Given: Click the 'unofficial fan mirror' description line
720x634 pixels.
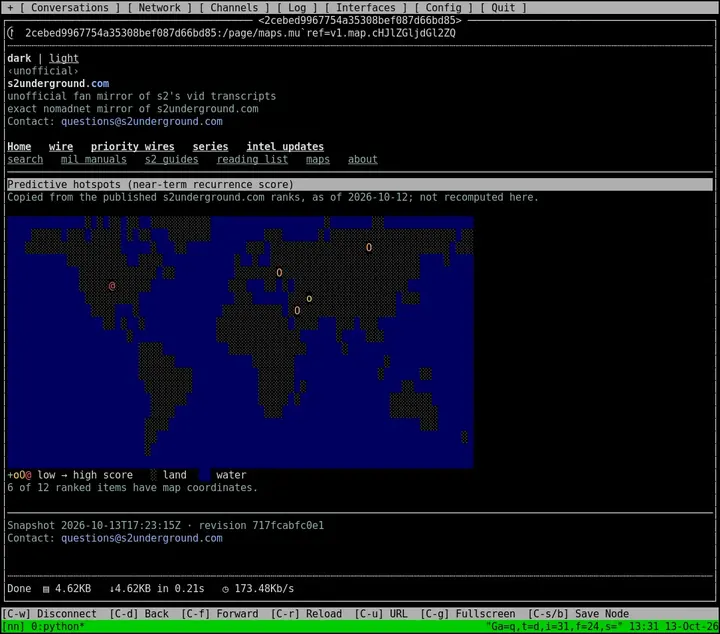Looking at the screenshot, I should [141, 96].
